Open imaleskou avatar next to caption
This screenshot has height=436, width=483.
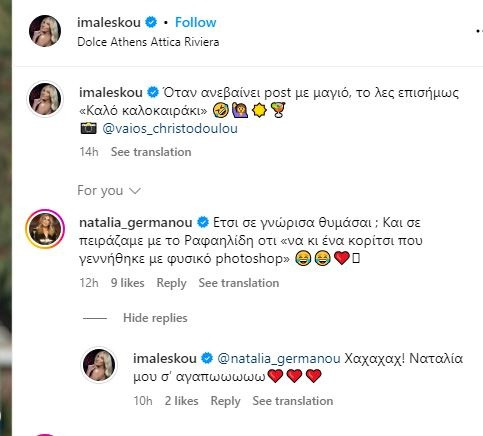pos(45,99)
